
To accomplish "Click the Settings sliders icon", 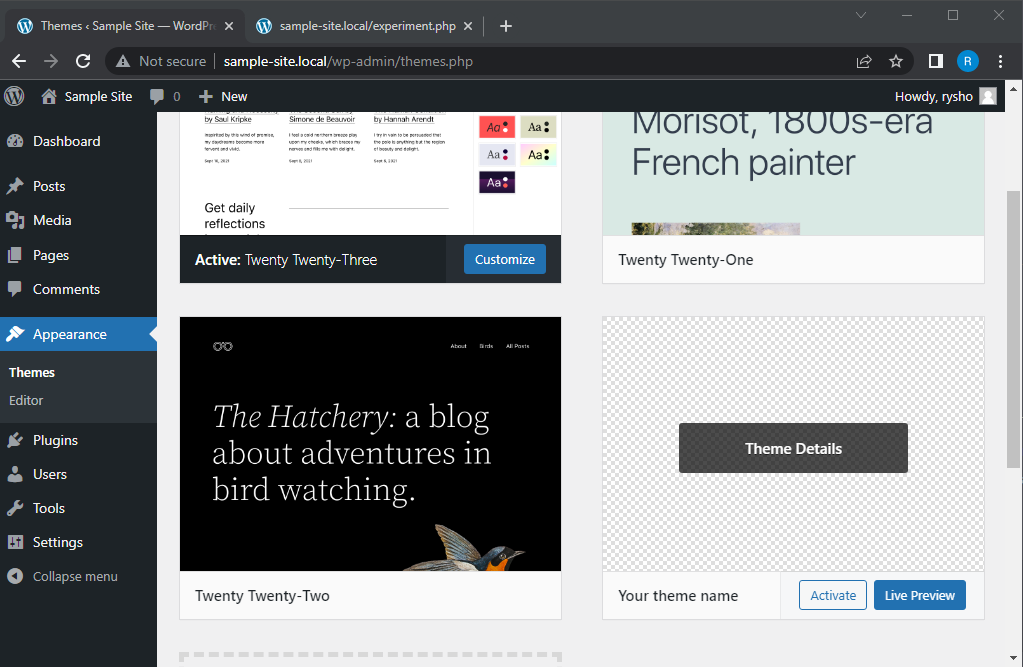I will (x=15, y=542).
